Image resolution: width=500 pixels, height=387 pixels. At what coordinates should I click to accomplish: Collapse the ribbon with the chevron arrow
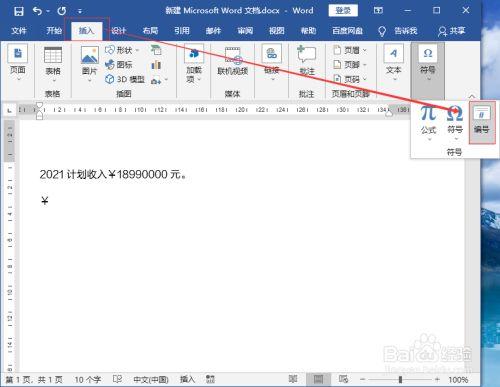tap(472, 96)
